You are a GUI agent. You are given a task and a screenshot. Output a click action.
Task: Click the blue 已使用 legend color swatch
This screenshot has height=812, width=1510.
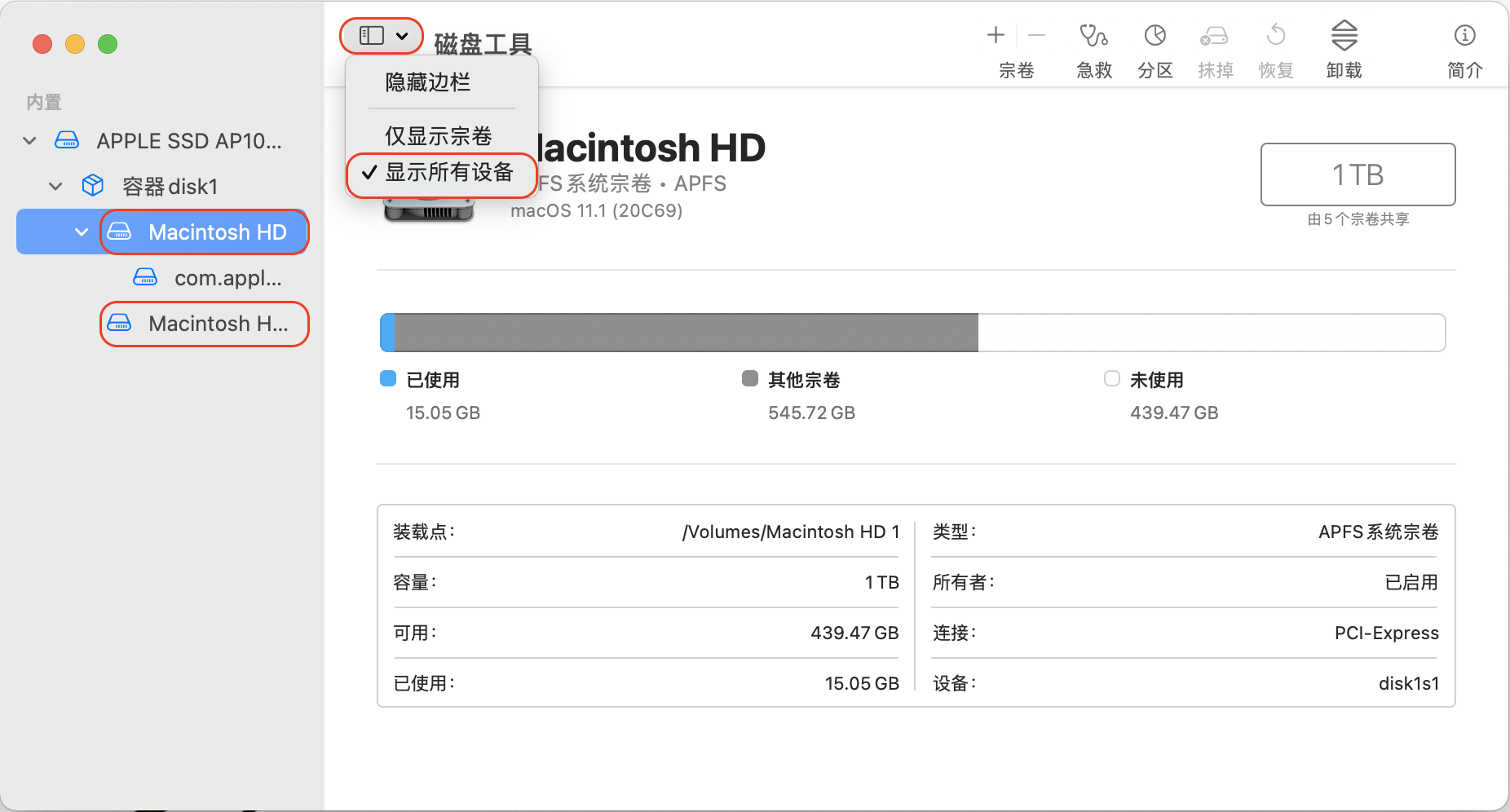pyautogui.click(x=388, y=379)
